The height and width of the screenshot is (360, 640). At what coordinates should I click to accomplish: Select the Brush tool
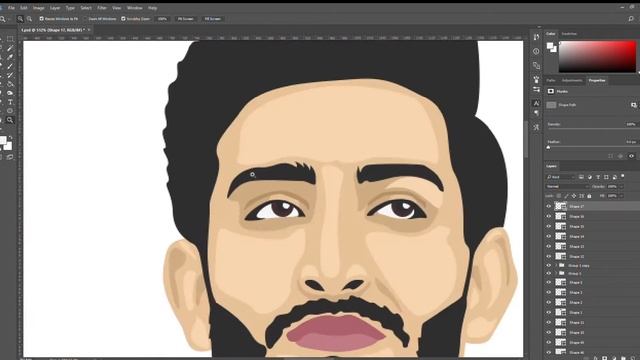(x=10, y=66)
